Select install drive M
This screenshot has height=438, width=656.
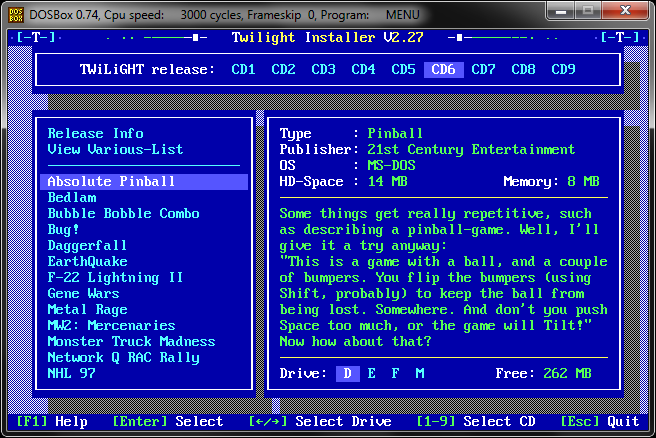[x=420, y=374]
